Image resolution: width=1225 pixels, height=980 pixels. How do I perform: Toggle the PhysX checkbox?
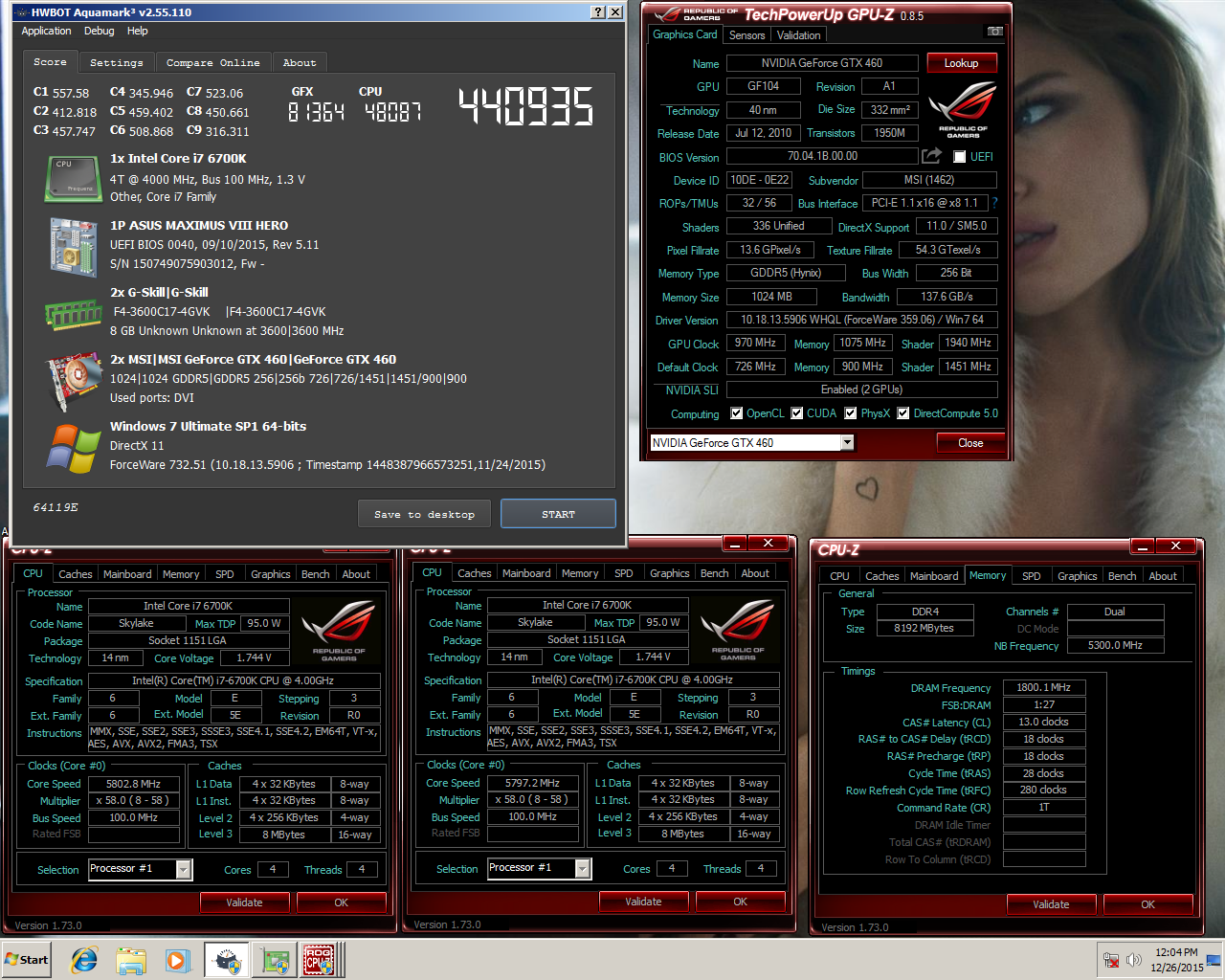click(849, 413)
